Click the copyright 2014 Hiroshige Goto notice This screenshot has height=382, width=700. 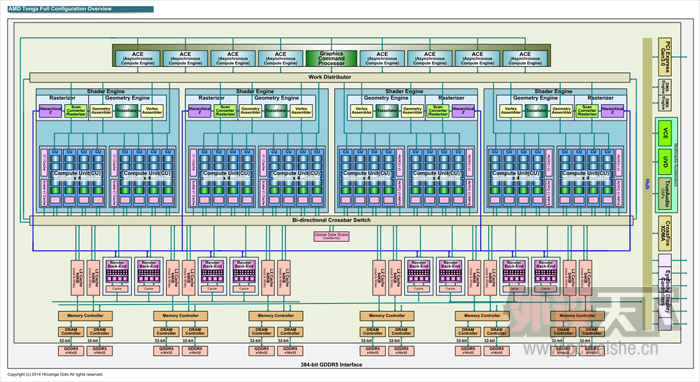tap(55, 374)
